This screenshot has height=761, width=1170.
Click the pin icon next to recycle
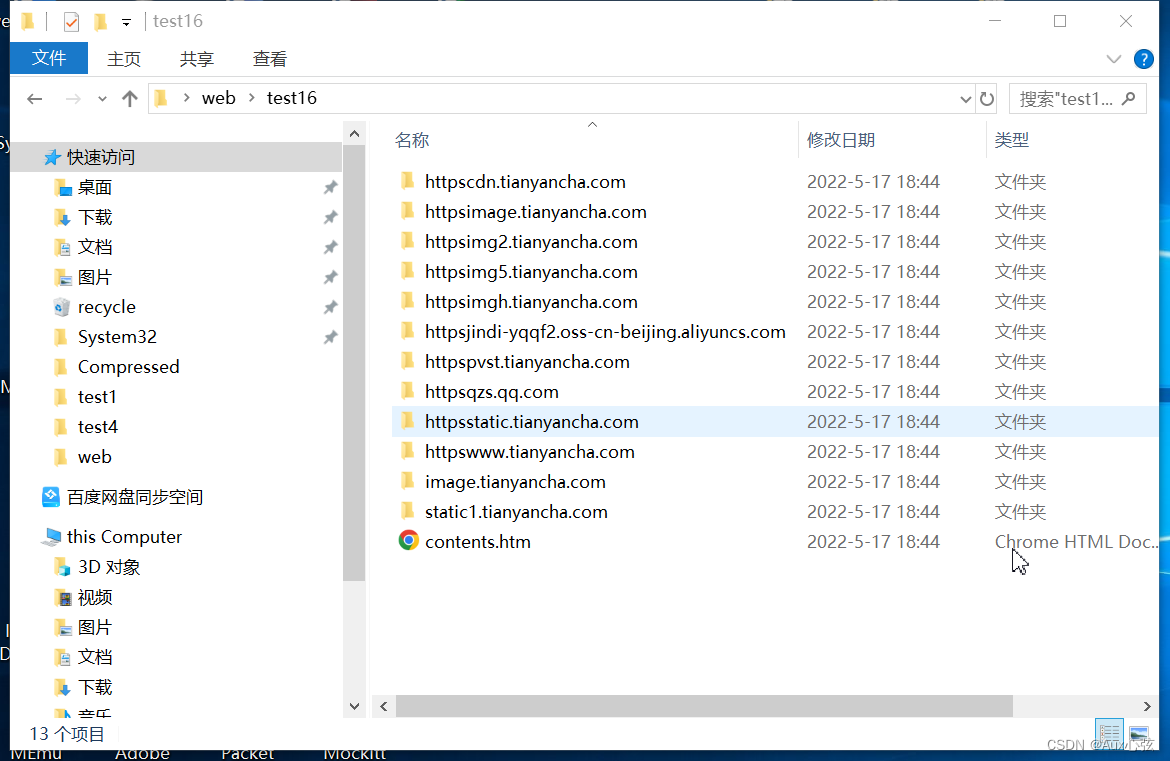(x=330, y=307)
